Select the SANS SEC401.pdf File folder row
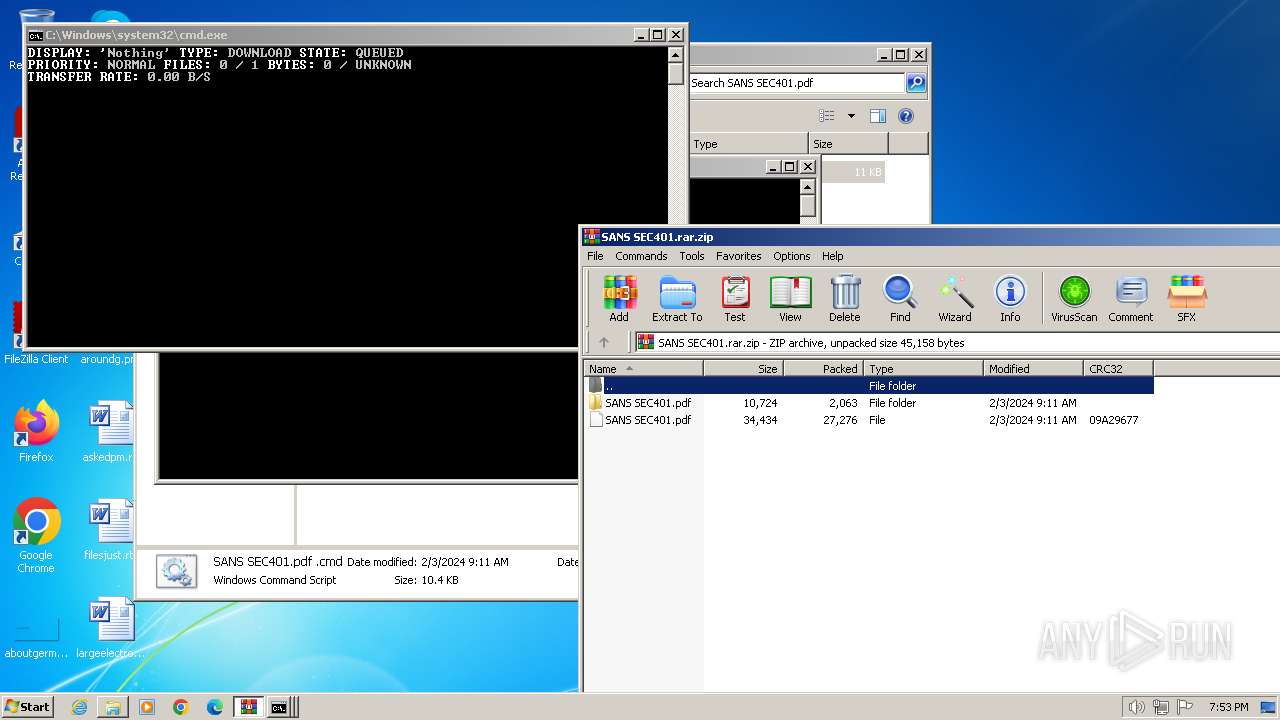Screen dimensions: 1280x720 coord(869,403)
